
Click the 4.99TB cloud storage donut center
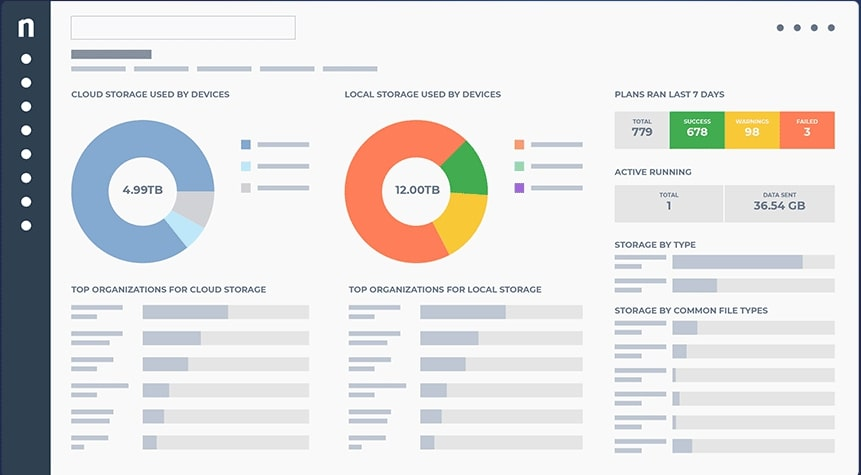click(x=143, y=190)
